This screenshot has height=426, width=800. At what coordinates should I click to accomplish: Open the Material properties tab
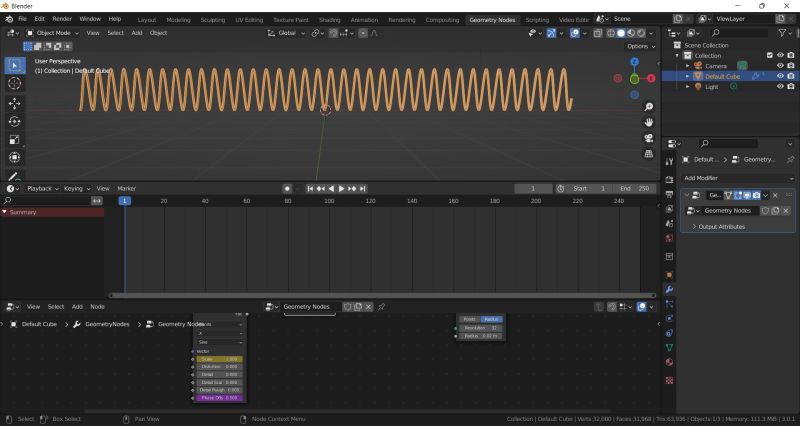669,362
